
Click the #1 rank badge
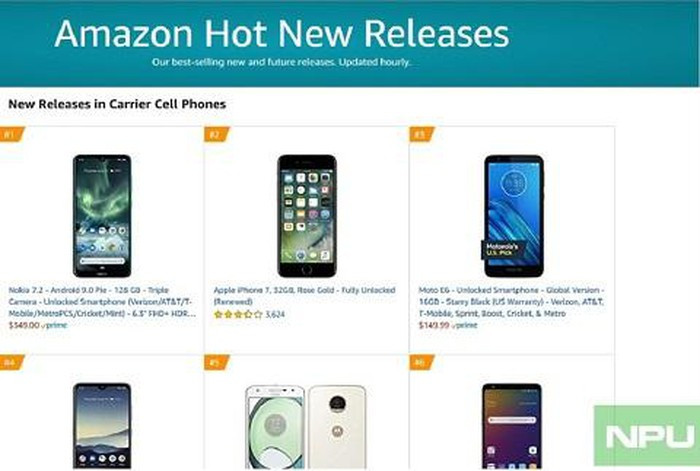(12, 134)
